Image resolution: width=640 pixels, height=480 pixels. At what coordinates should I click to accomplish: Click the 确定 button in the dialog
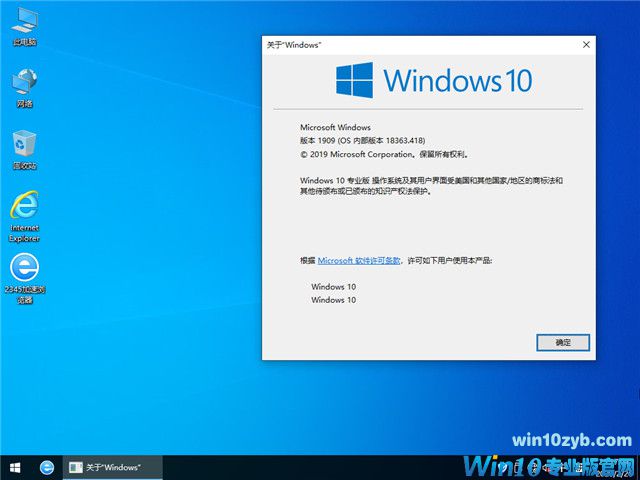coord(563,342)
